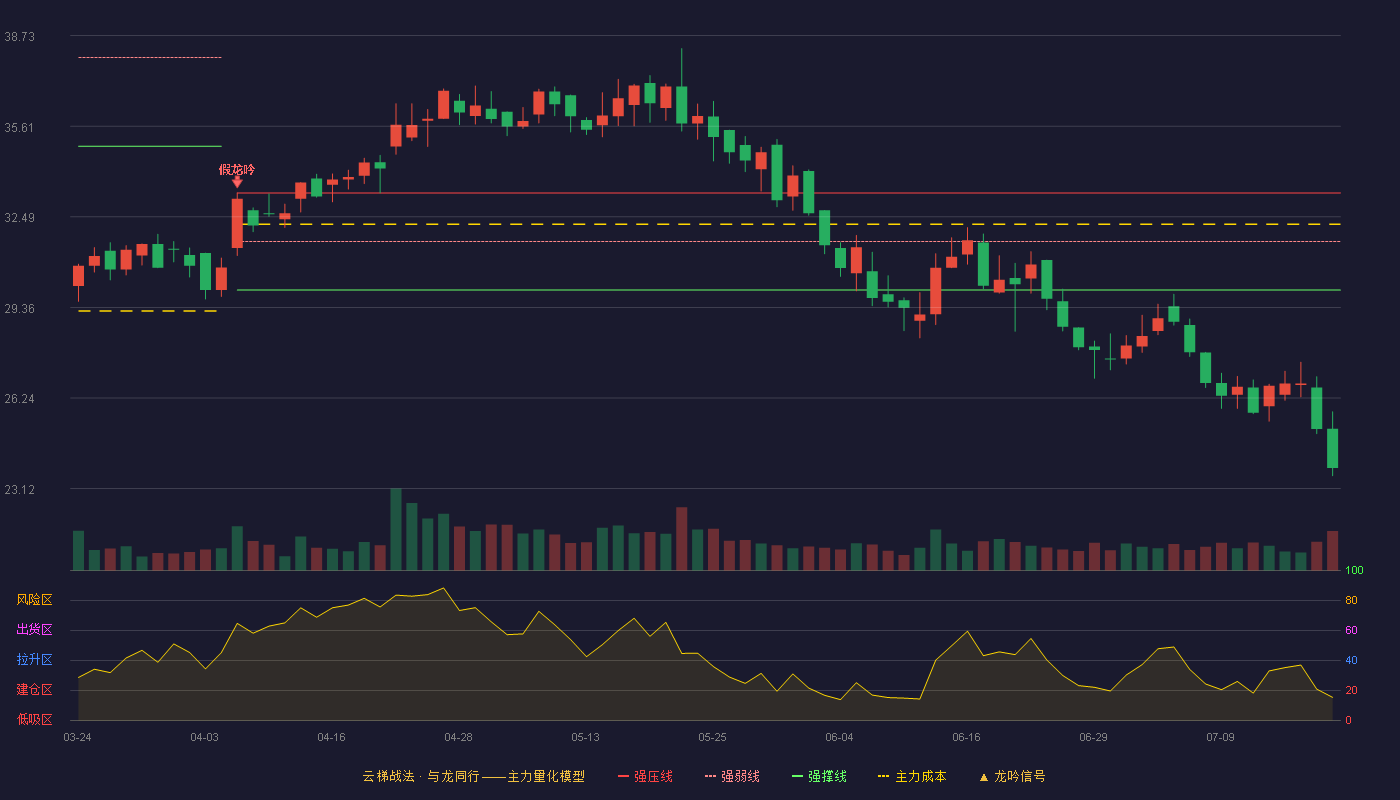The image size is (1400, 800).
Task: Click the 云梯战法 主力量化模型 legend title
Action: click(473, 776)
